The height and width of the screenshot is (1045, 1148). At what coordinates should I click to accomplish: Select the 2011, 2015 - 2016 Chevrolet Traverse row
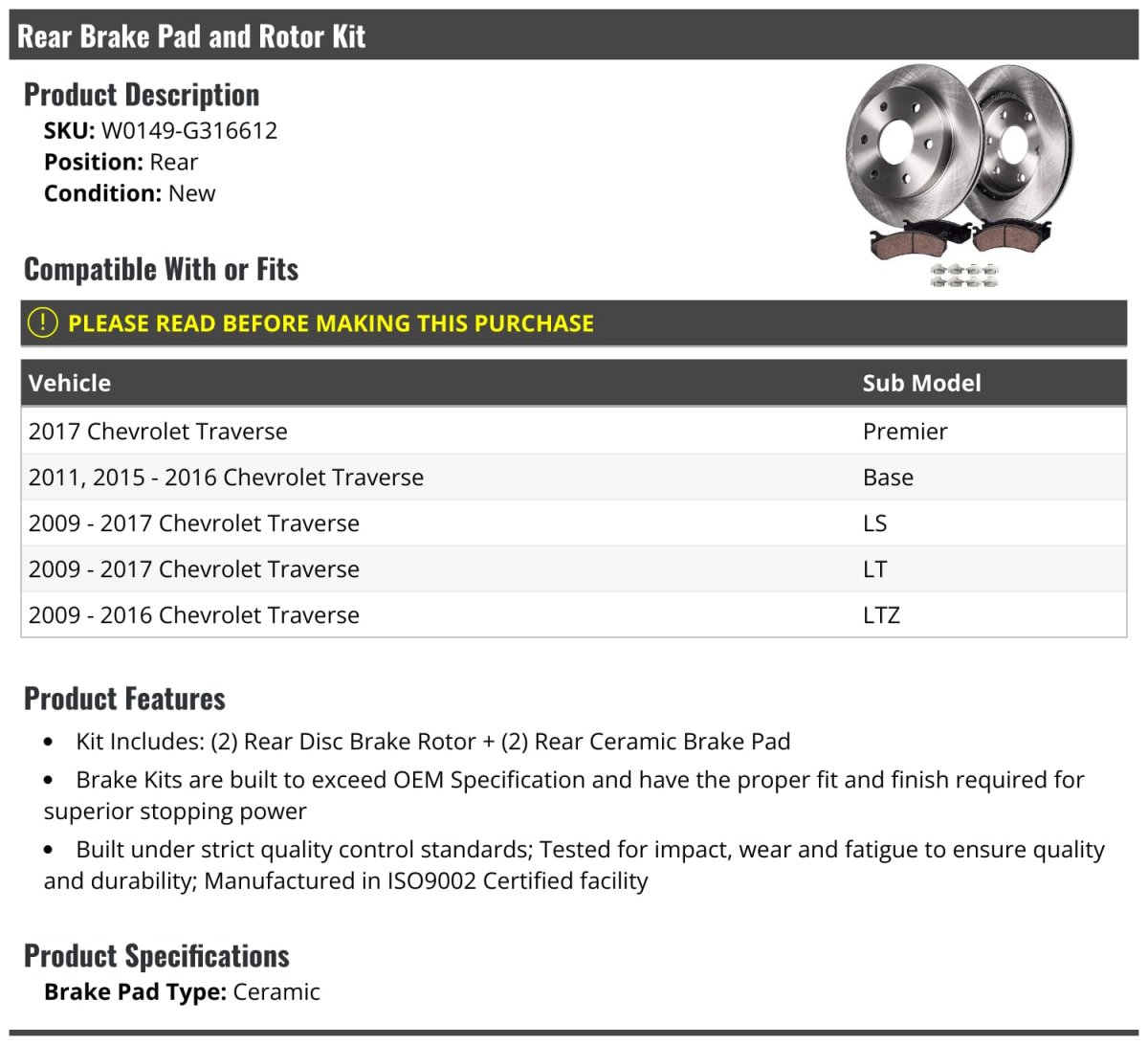coord(226,478)
